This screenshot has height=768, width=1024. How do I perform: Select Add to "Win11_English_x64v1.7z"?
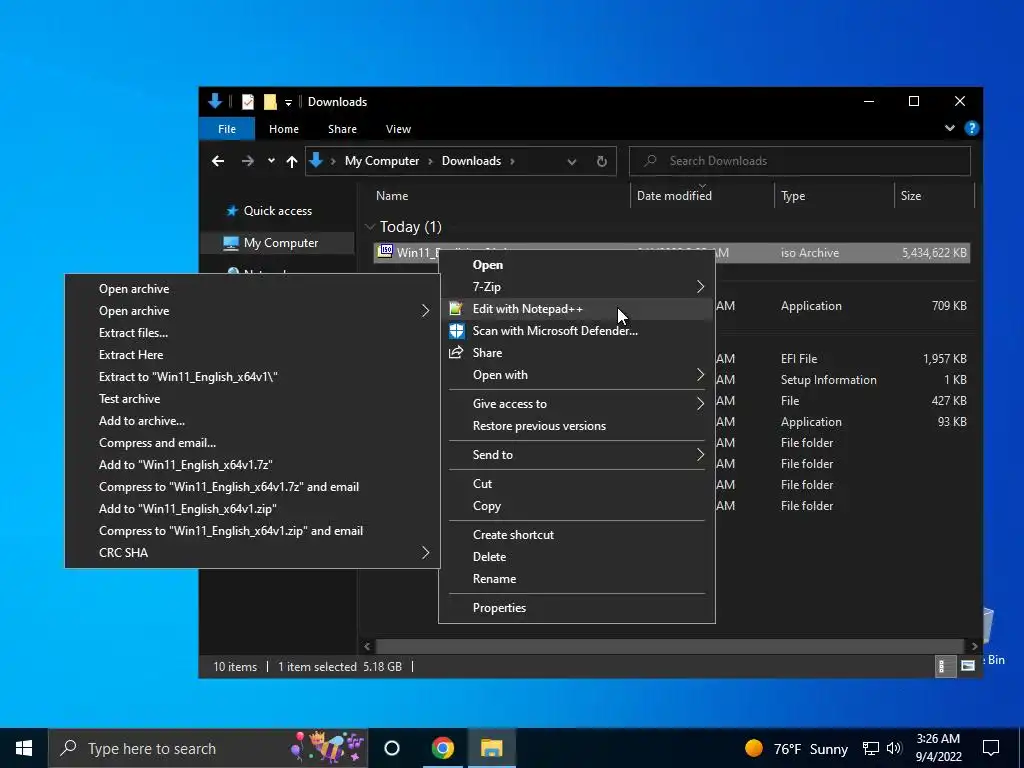tap(252, 465)
